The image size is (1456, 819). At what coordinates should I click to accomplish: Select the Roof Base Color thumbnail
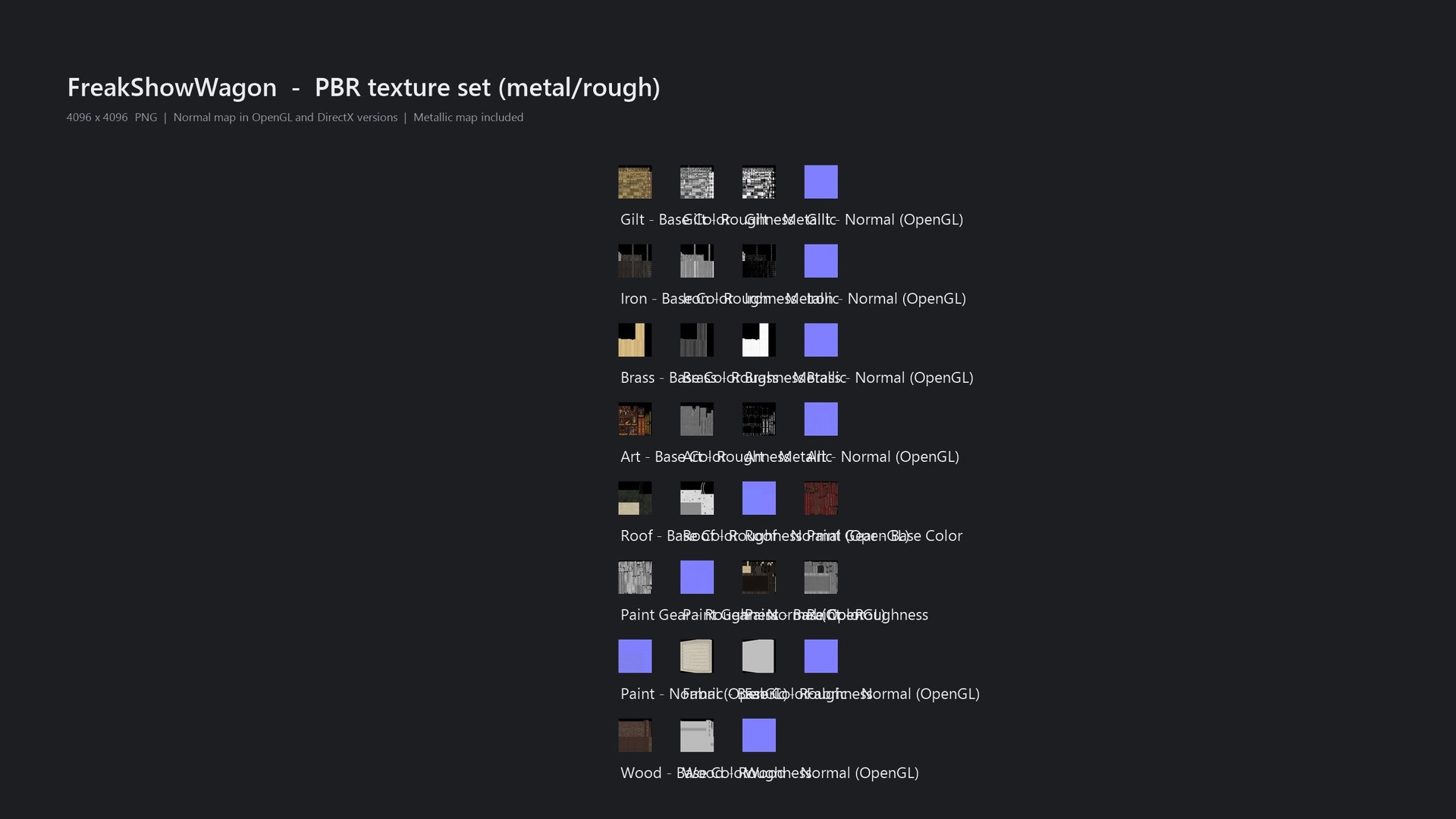pos(635,498)
